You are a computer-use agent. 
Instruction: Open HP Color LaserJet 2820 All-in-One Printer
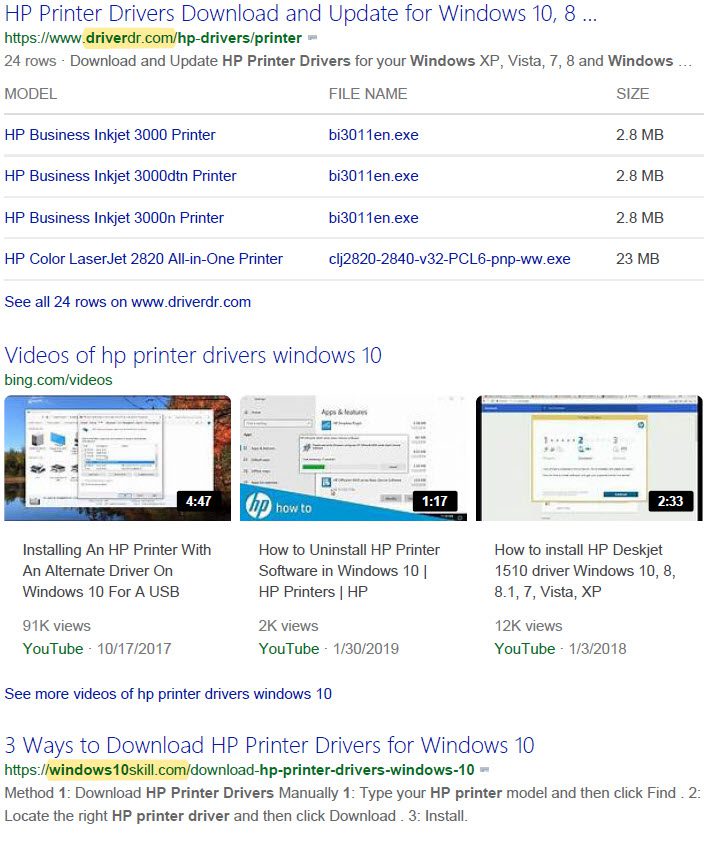click(x=143, y=259)
